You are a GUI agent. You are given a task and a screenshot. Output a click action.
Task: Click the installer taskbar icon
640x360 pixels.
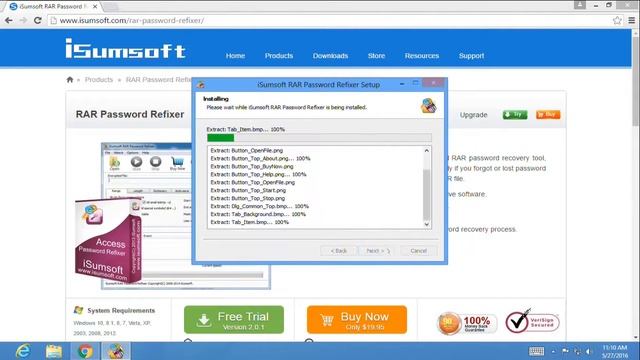[x=116, y=351]
